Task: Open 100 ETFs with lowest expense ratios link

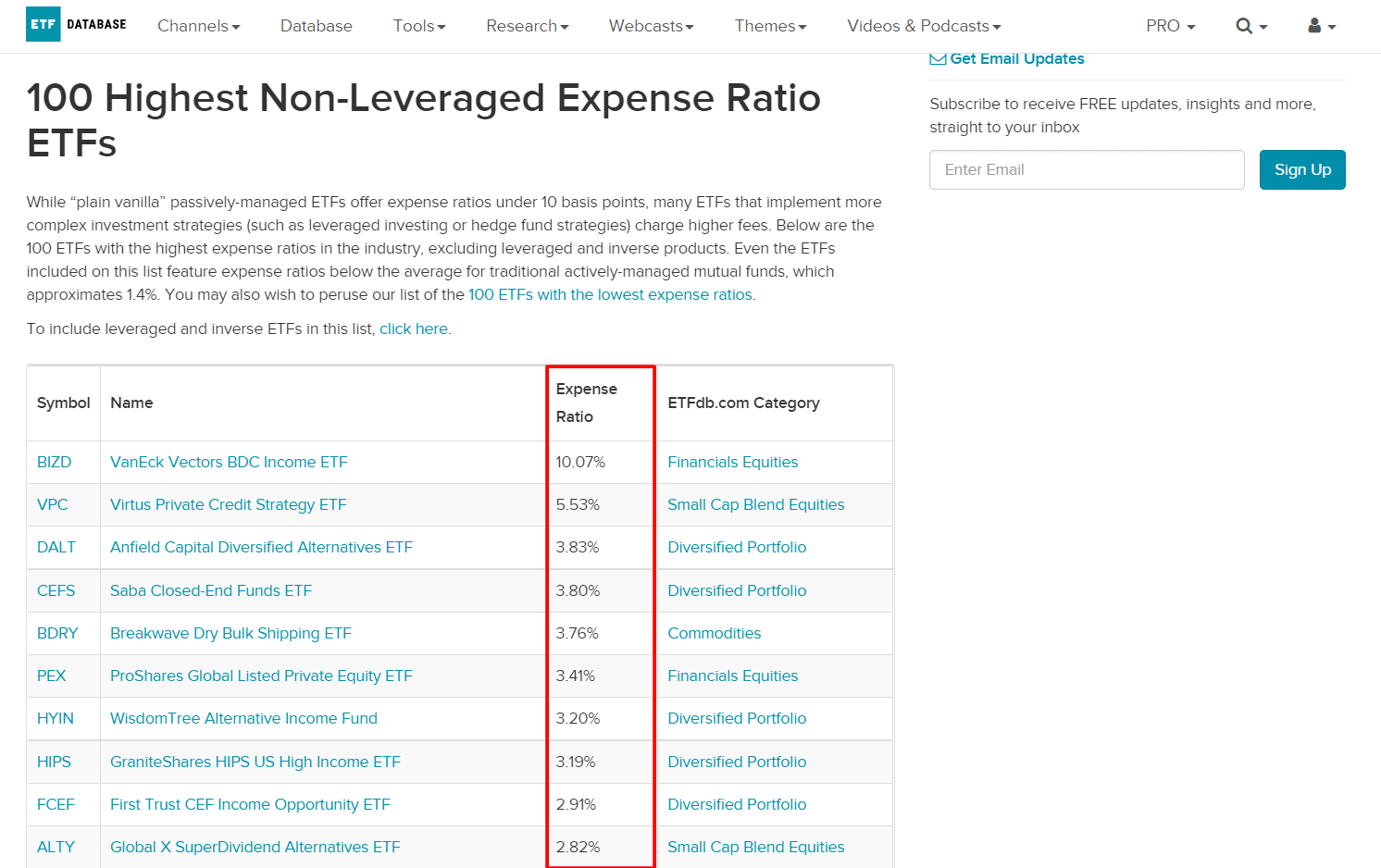Action: click(610, 294)
